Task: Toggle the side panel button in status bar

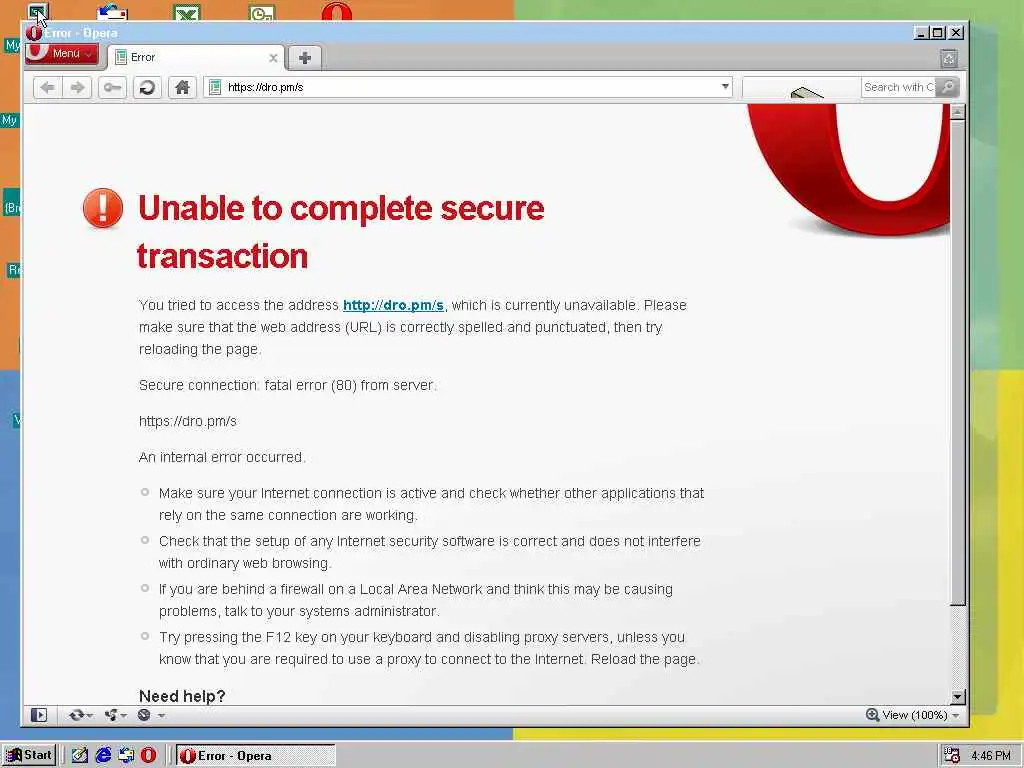Action: tap(39, 715)
